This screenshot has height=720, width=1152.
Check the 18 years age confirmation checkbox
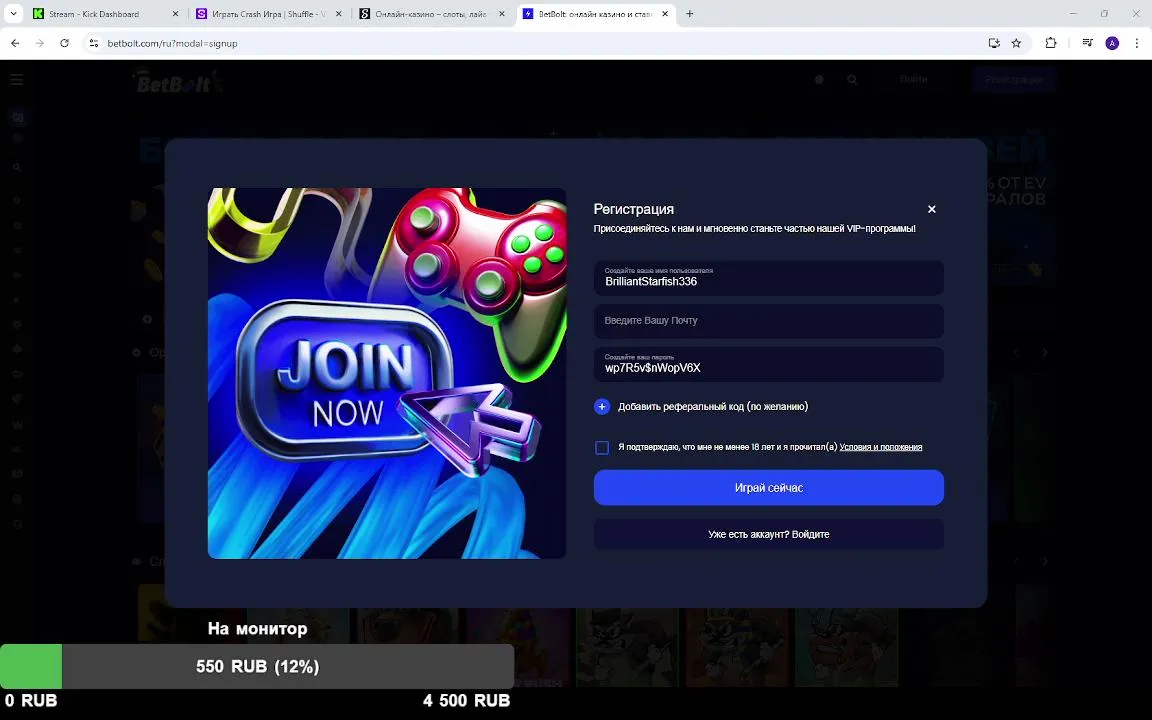(x=602, y=447)
